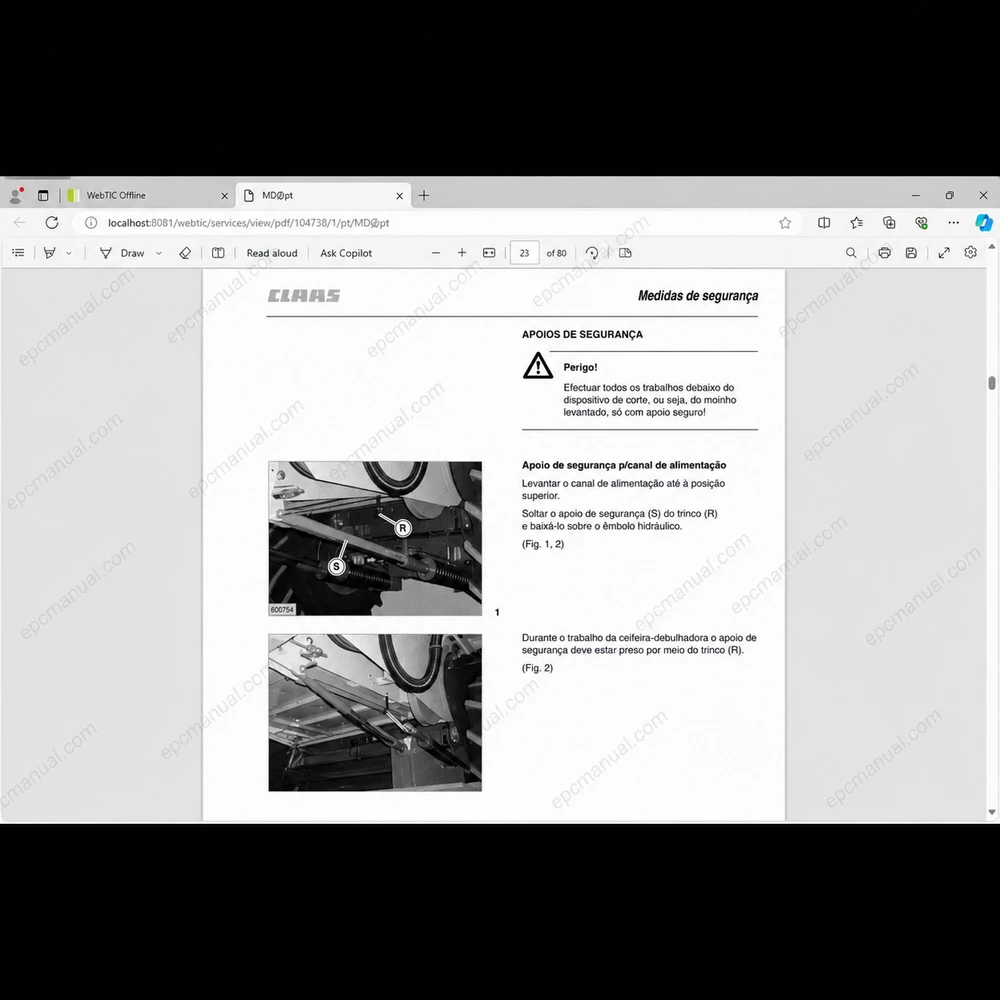Go back to the previous page
This screenshot has height=1000, width=1000.
(20, 222)
